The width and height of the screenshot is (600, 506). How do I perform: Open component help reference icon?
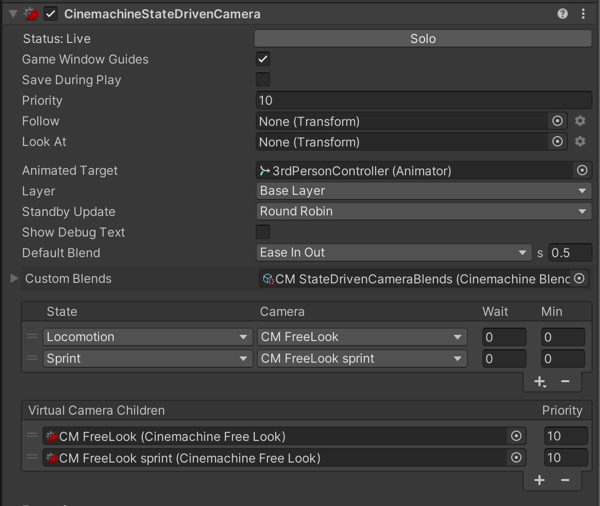click(x=563, y=14)
